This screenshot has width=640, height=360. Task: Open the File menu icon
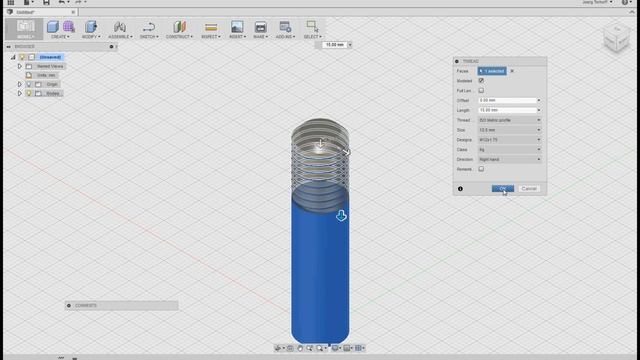pyautogui.click(x=27, y=2)
